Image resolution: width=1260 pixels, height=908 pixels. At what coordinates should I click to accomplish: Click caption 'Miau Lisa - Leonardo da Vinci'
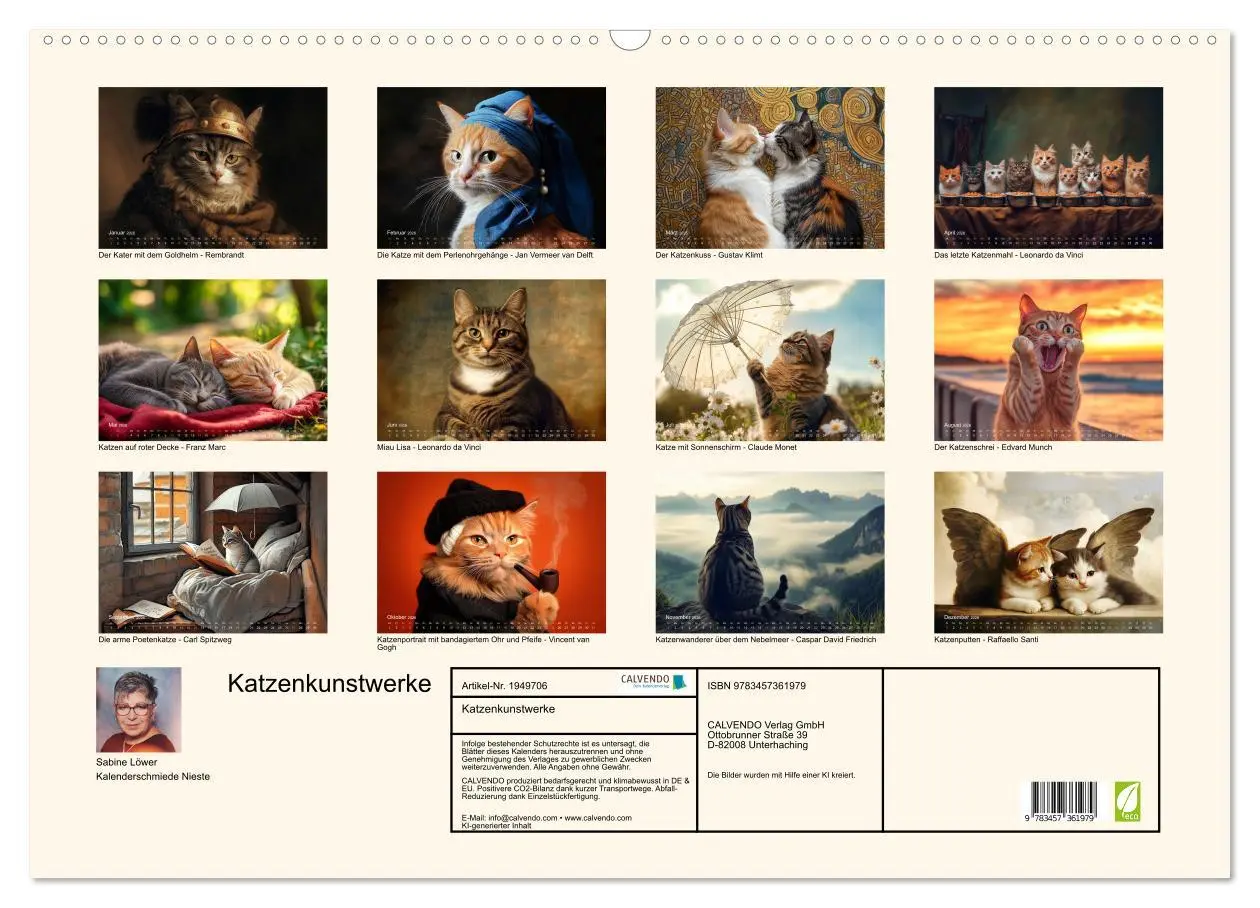429,447
